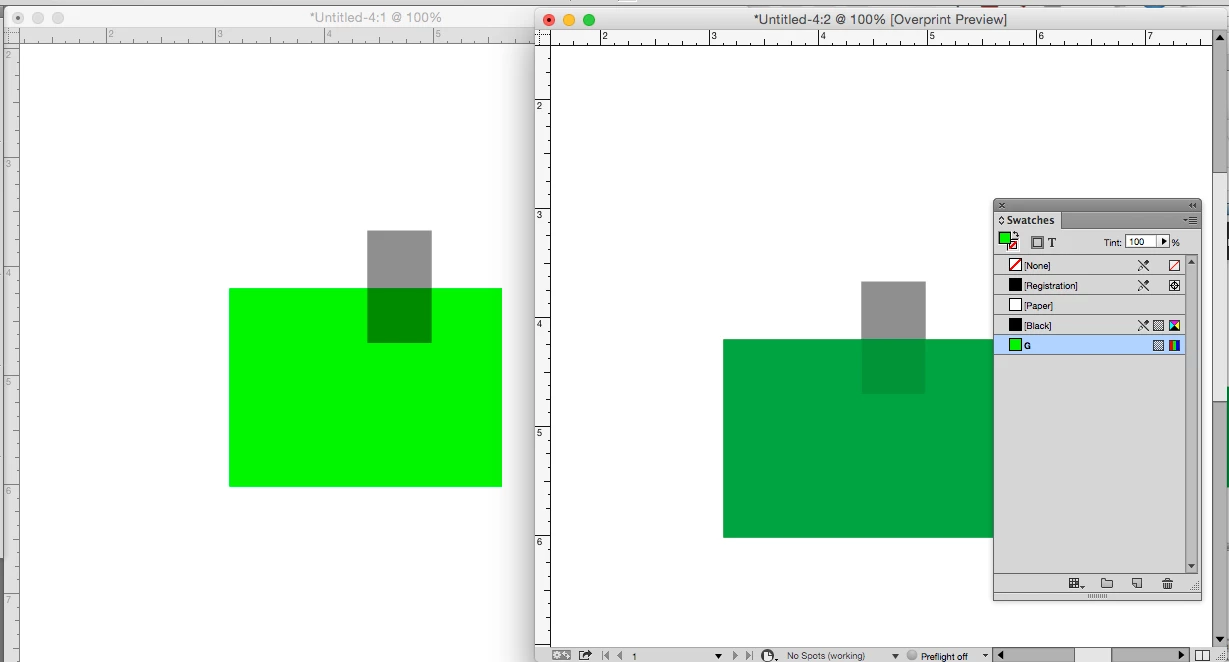Click non-editable icon on [None] row

coord(1143,265)
